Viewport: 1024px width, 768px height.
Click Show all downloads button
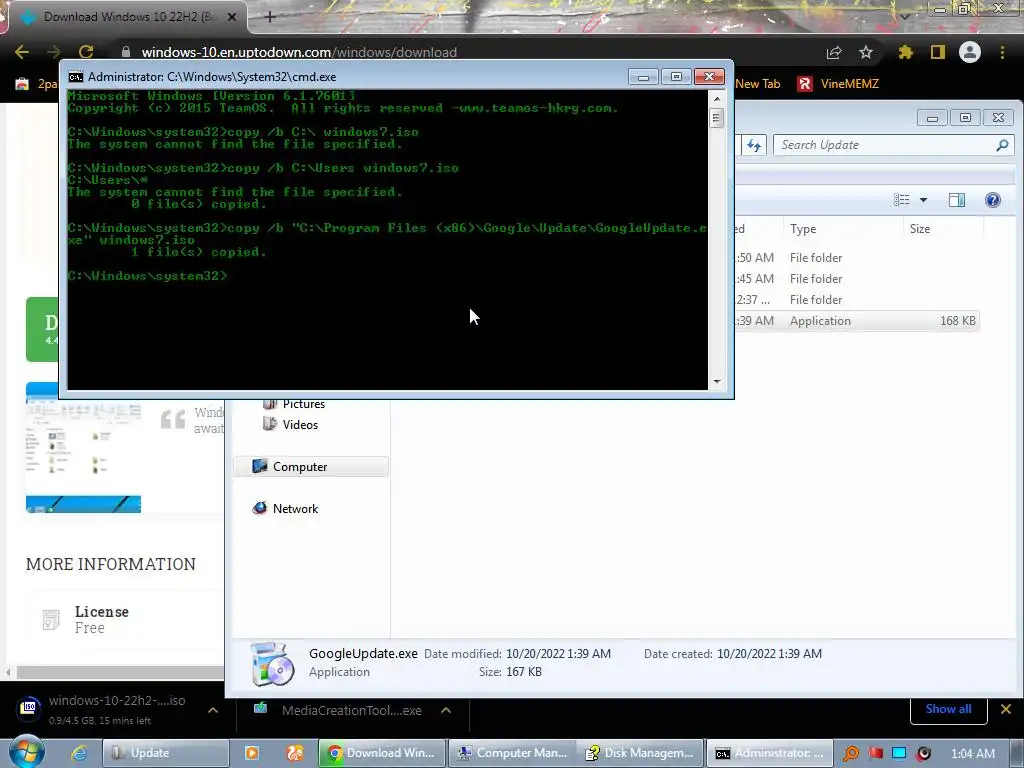click(x=948, y=709)
